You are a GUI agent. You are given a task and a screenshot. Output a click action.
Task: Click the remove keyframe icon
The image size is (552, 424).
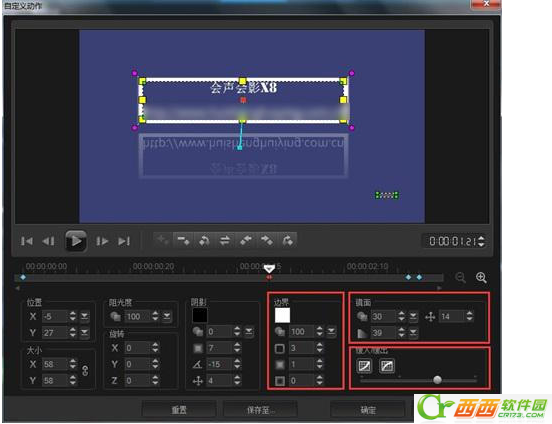(x=183, y=241)
